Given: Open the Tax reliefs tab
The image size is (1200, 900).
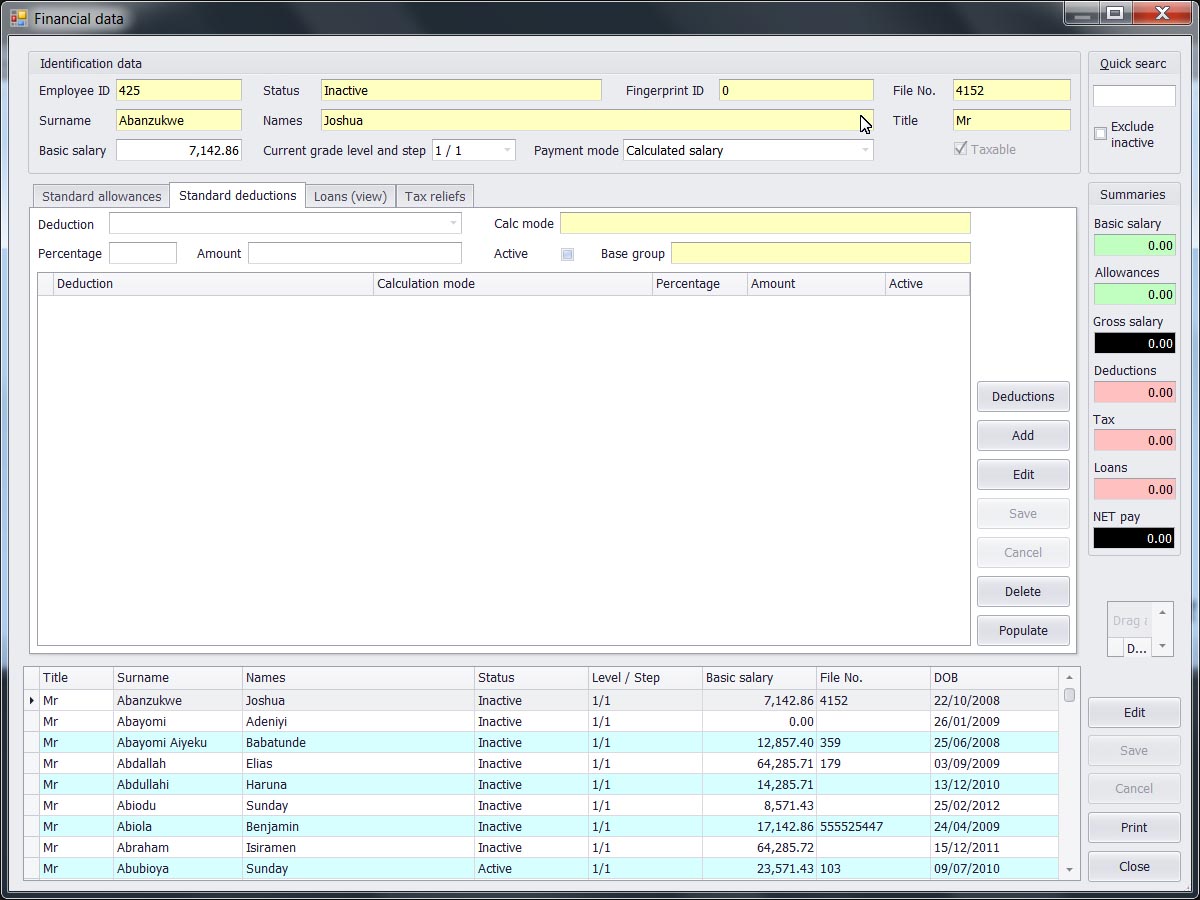Looking at the screenshot, I should coord(434,196).
